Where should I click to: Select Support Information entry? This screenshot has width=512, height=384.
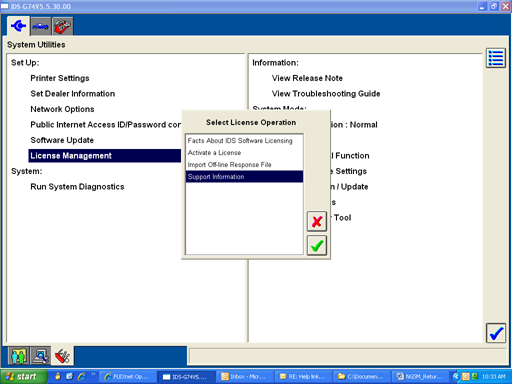(x=244, y=177)
